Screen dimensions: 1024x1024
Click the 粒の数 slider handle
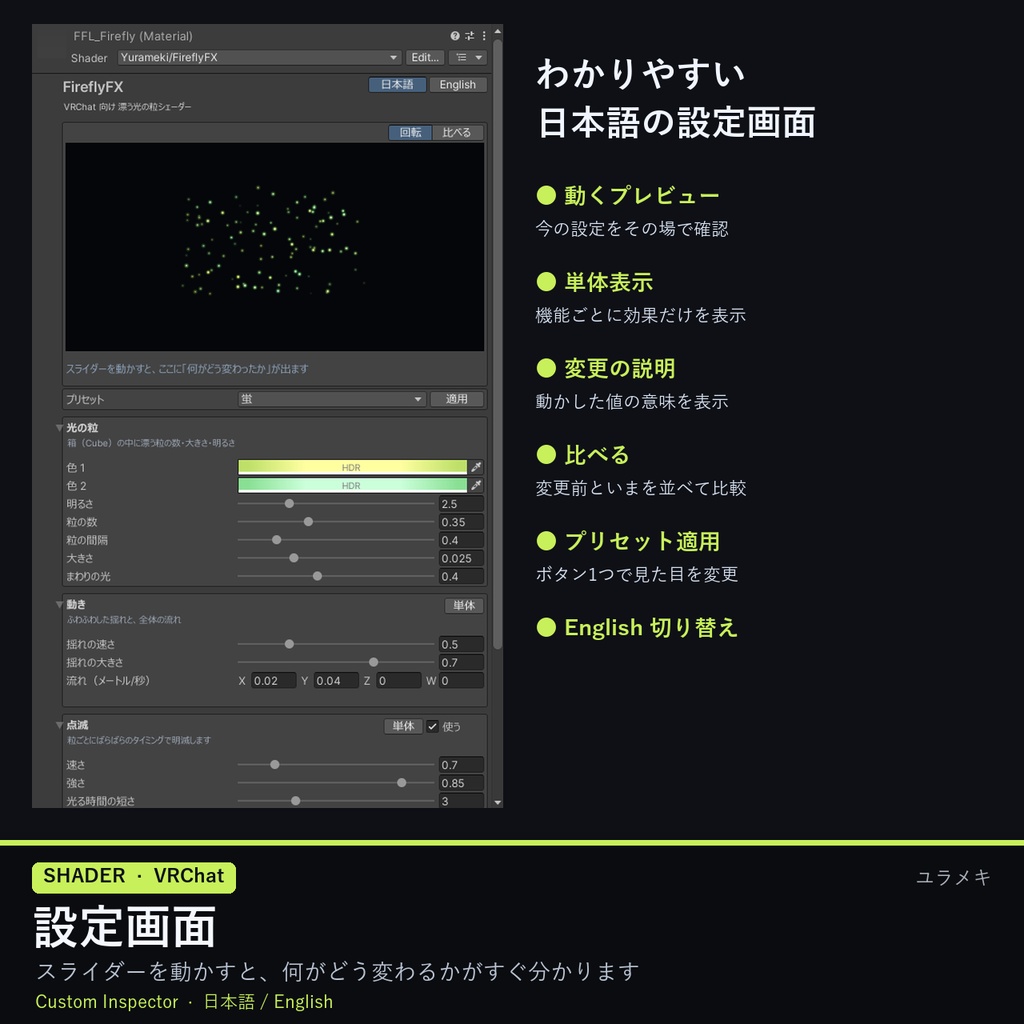[308, 522]
